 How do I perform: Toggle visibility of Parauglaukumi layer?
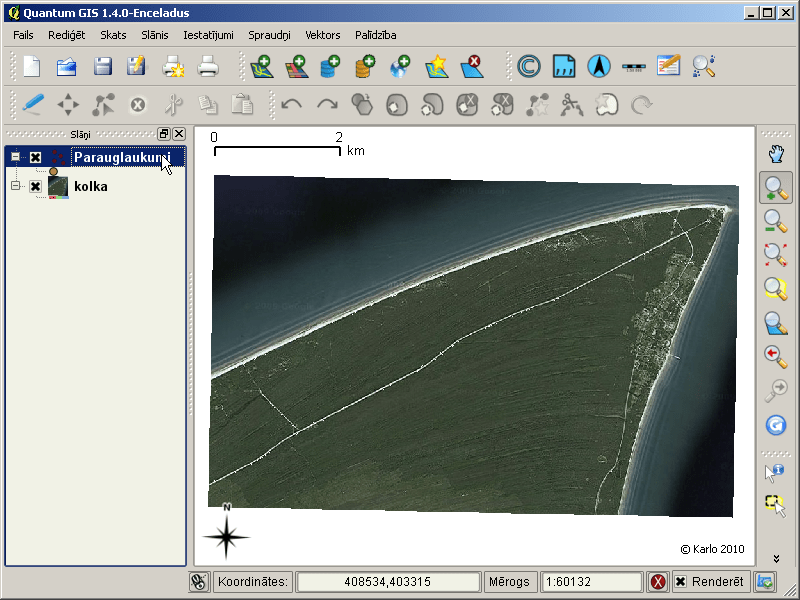pos(35,157)
